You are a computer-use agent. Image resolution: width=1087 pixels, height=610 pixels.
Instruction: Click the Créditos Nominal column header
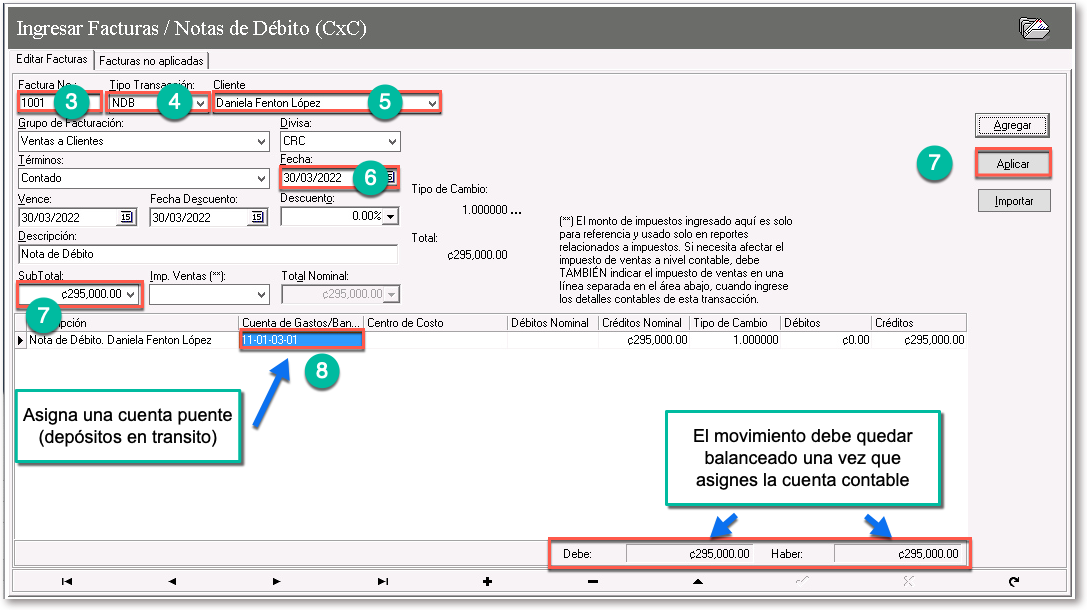[x=643, y=323]
